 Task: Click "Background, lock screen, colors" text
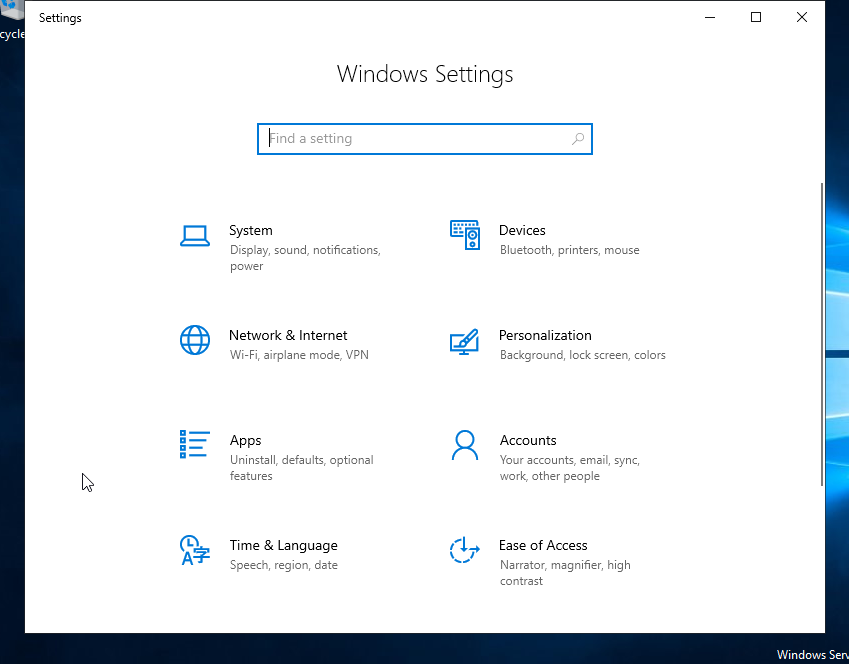click(583, 355)
